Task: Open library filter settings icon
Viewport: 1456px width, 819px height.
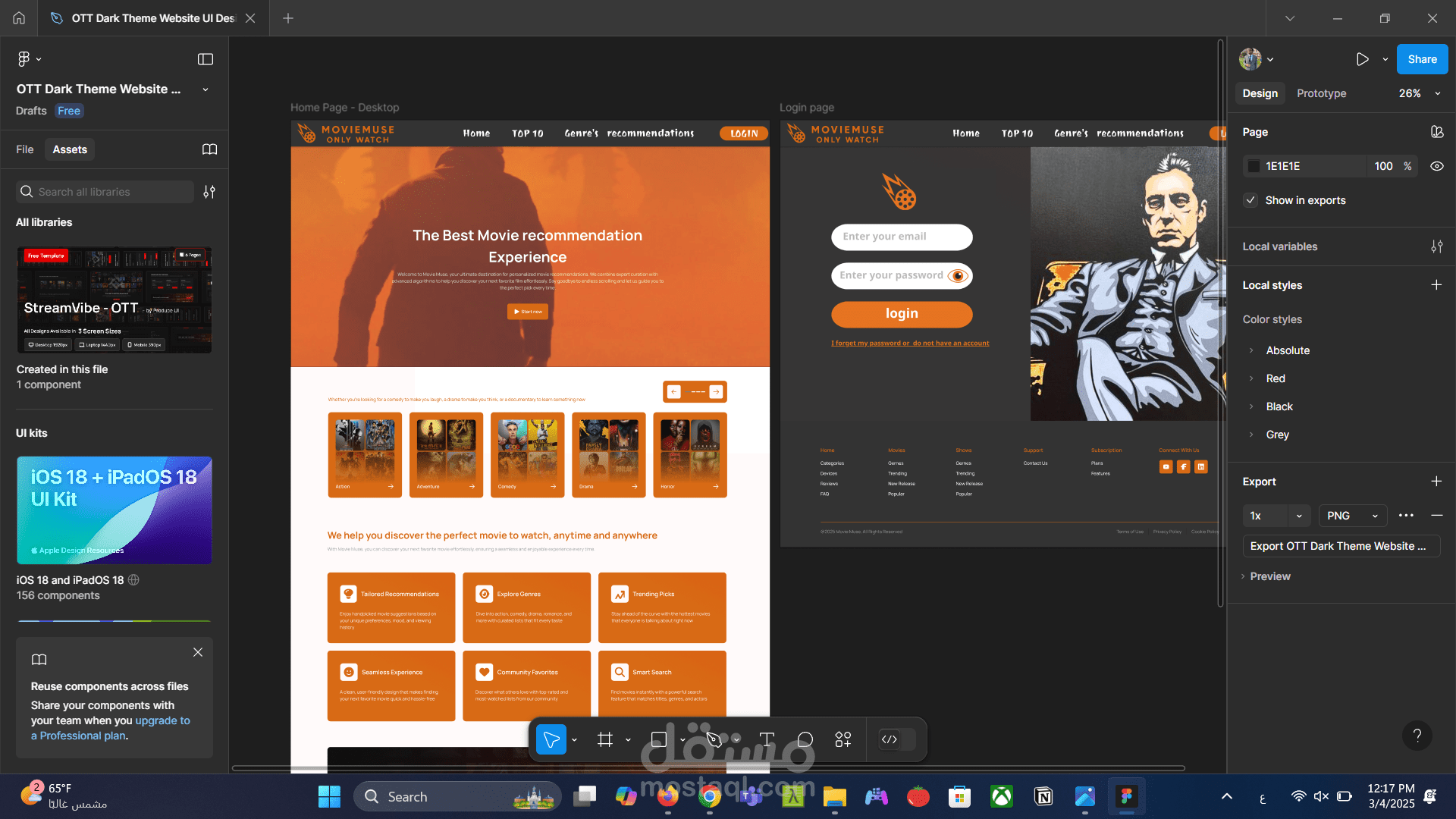Action: click(209, 192)
